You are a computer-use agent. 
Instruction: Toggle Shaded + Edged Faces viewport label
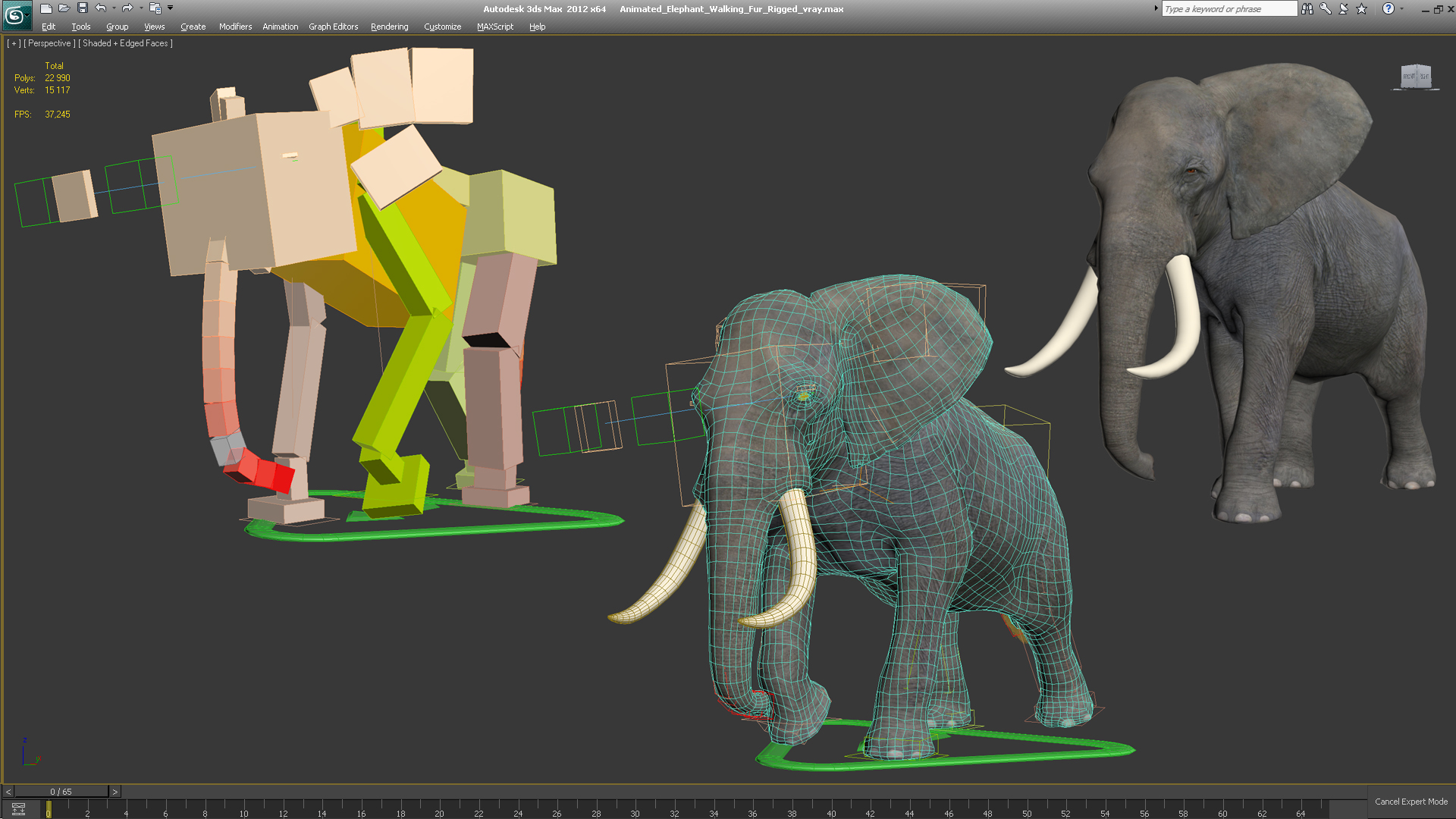(x=125, y=43)
